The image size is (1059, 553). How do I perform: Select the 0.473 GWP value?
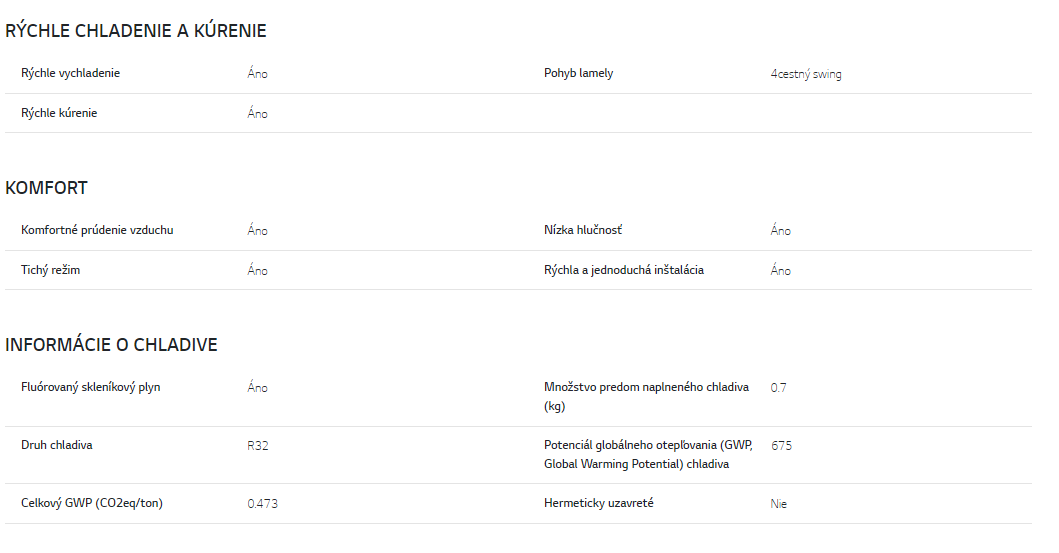tap(263, 504)
